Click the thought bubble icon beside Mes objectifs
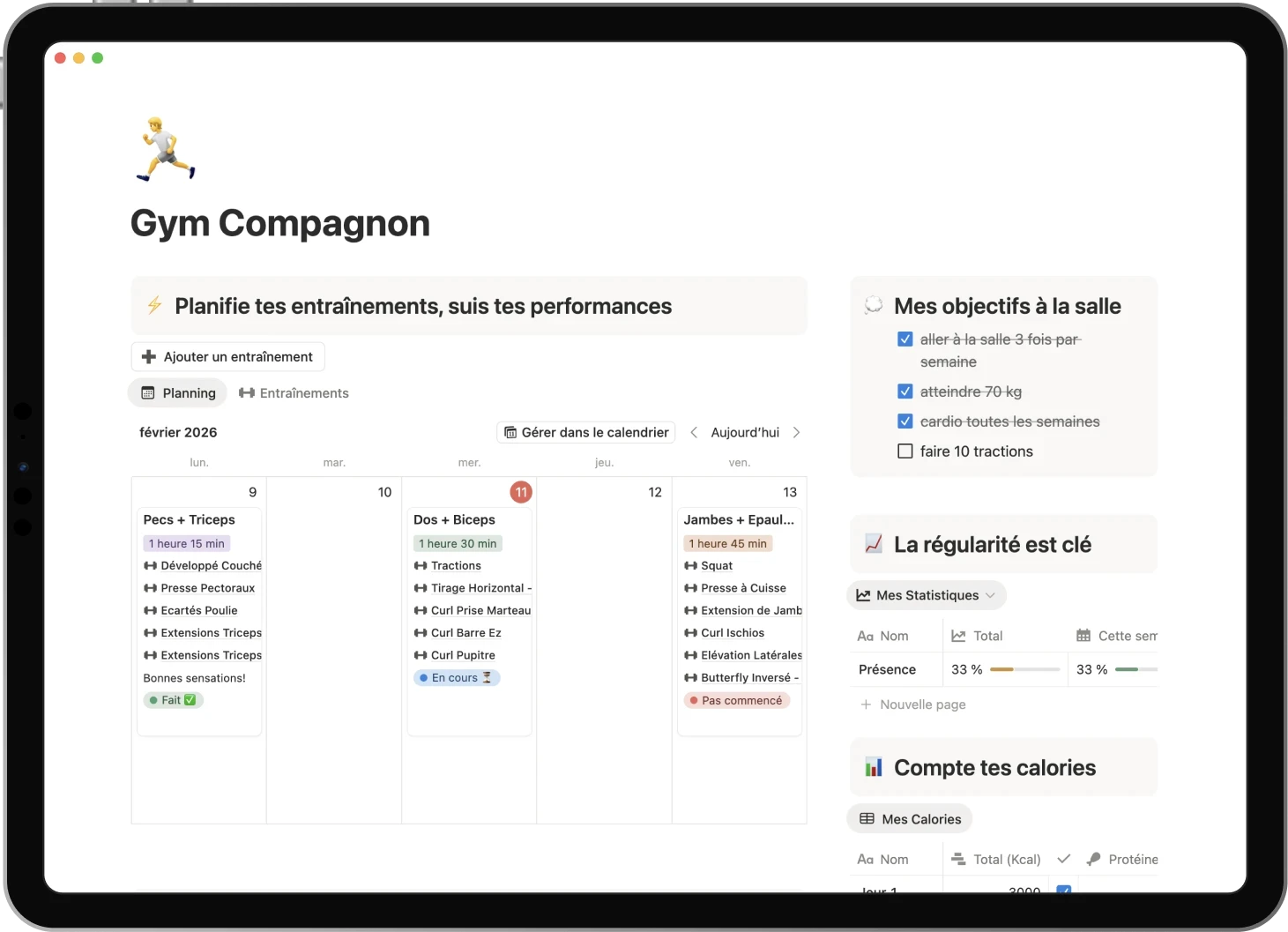The height and width of the screenshot is (932, 1288). (x=874, y=305)
